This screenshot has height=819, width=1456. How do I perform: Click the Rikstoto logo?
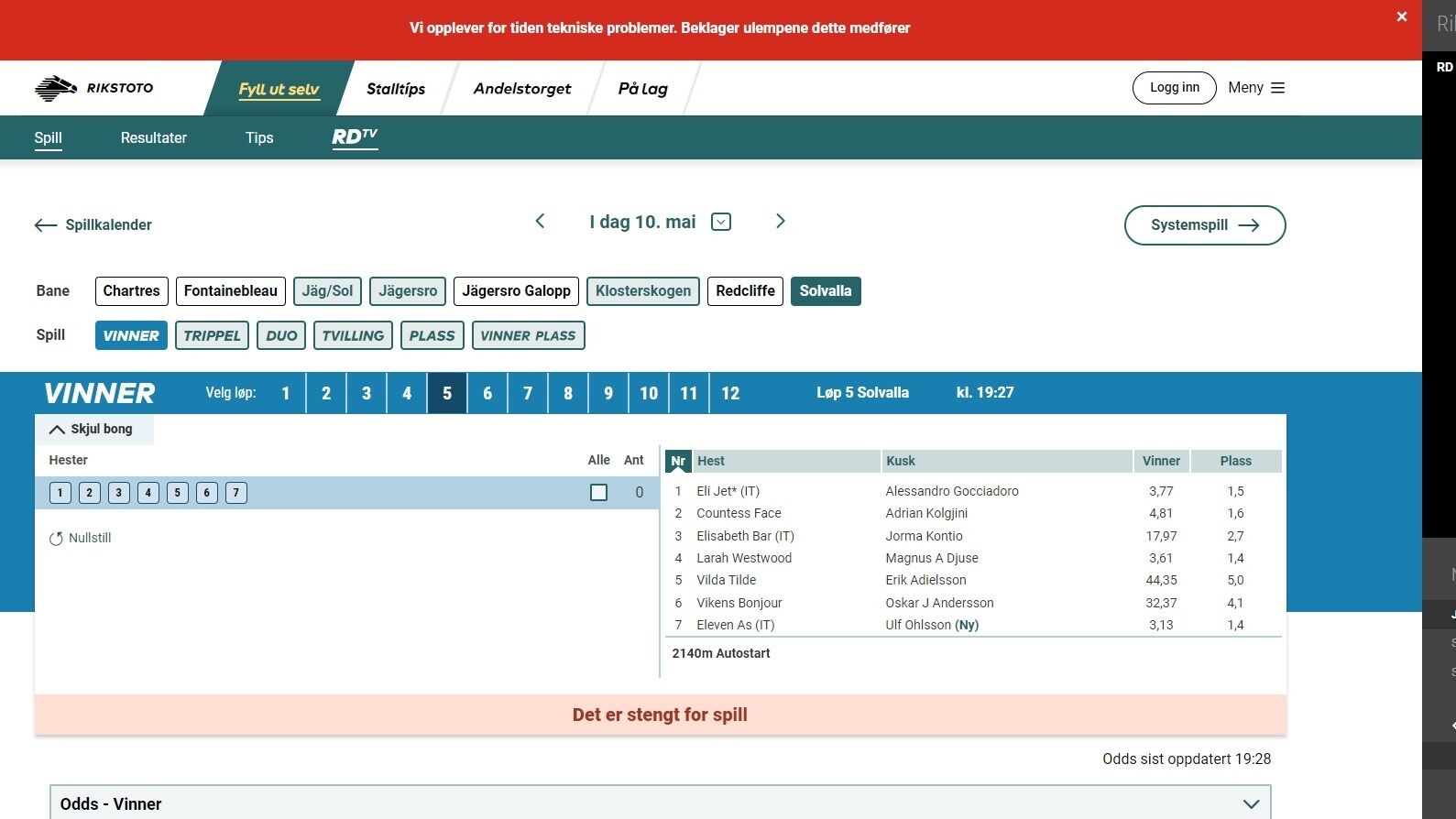coord(93,88)
